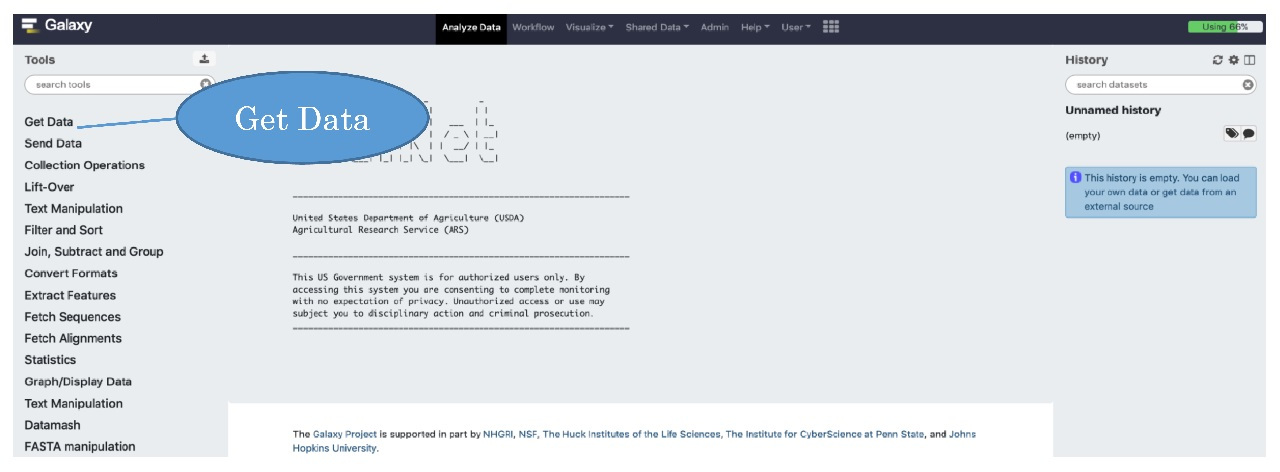Go to the Workflow tab
Screen dimensions: 1280x472
click(533, 27)
